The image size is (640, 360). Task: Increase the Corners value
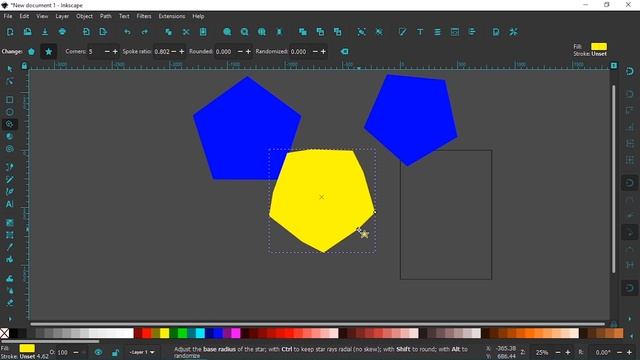coord(115,51)
